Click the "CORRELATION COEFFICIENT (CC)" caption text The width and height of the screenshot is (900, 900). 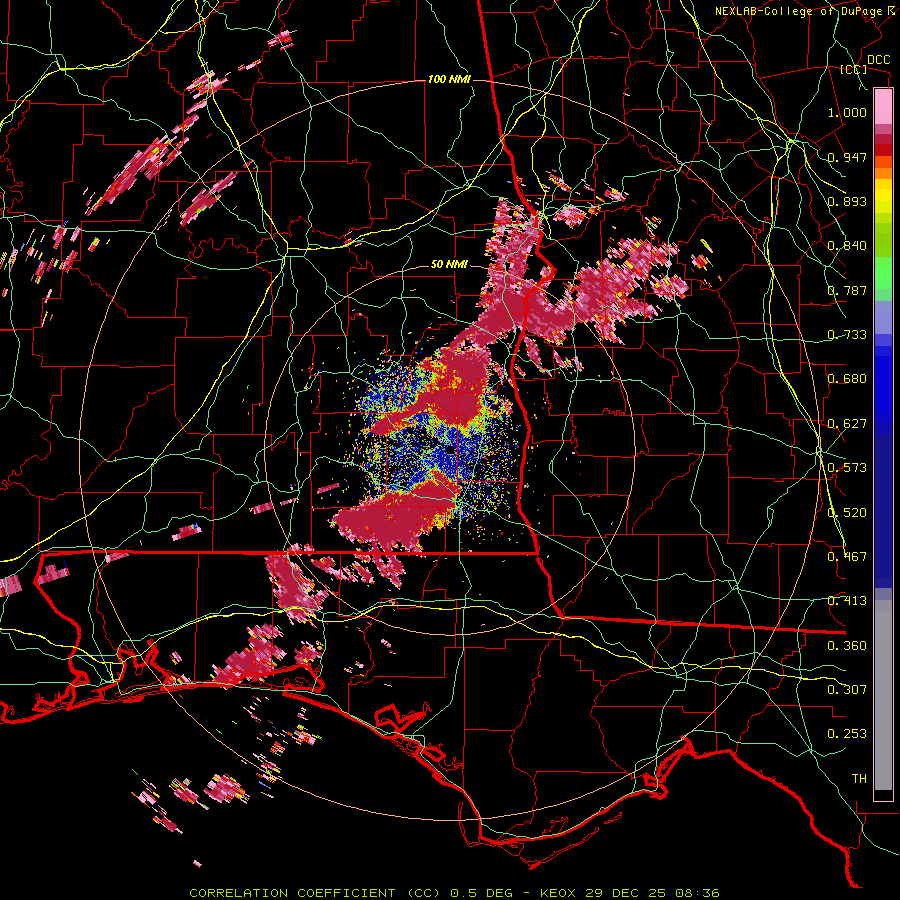315,893
